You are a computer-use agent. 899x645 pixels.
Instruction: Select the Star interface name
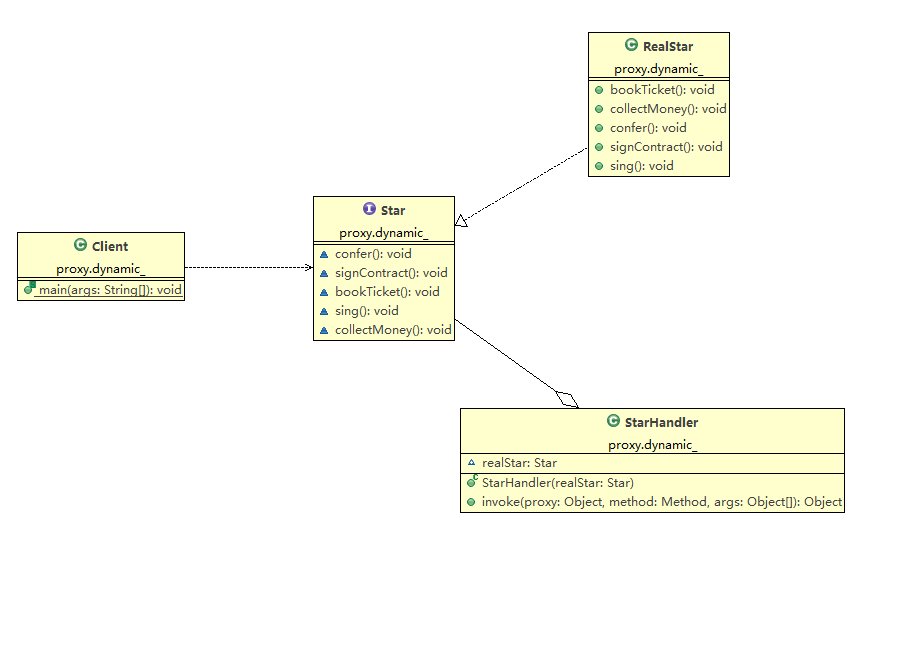tap(393, 210)
